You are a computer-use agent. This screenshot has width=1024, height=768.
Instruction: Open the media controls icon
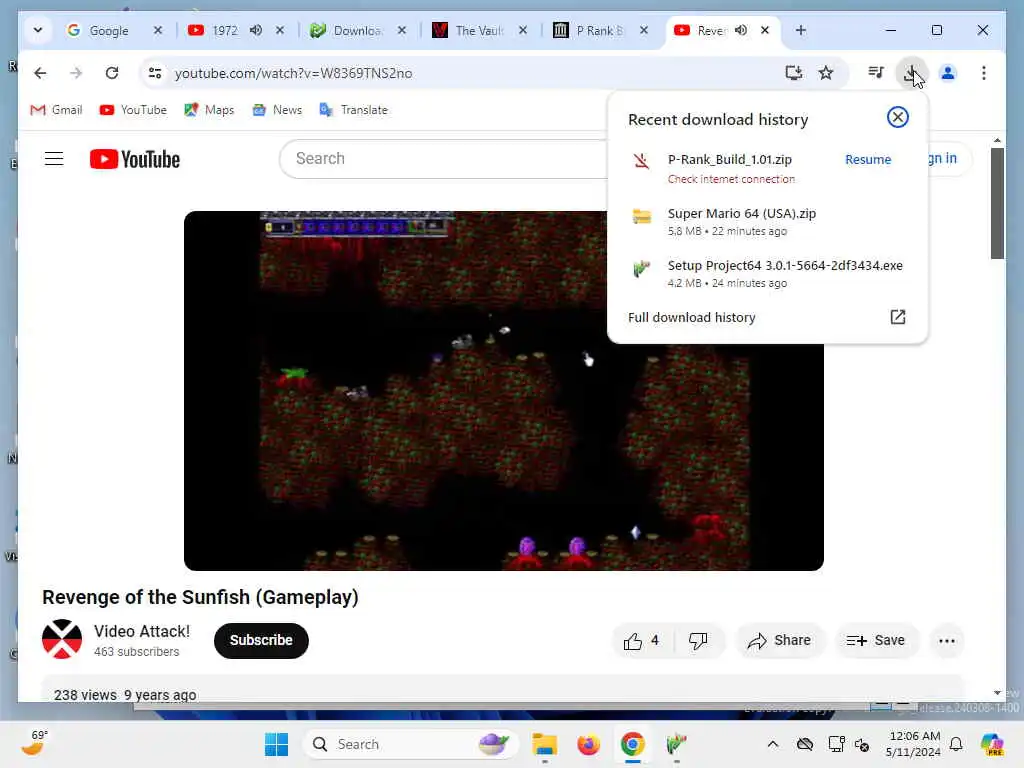[876, 72]
